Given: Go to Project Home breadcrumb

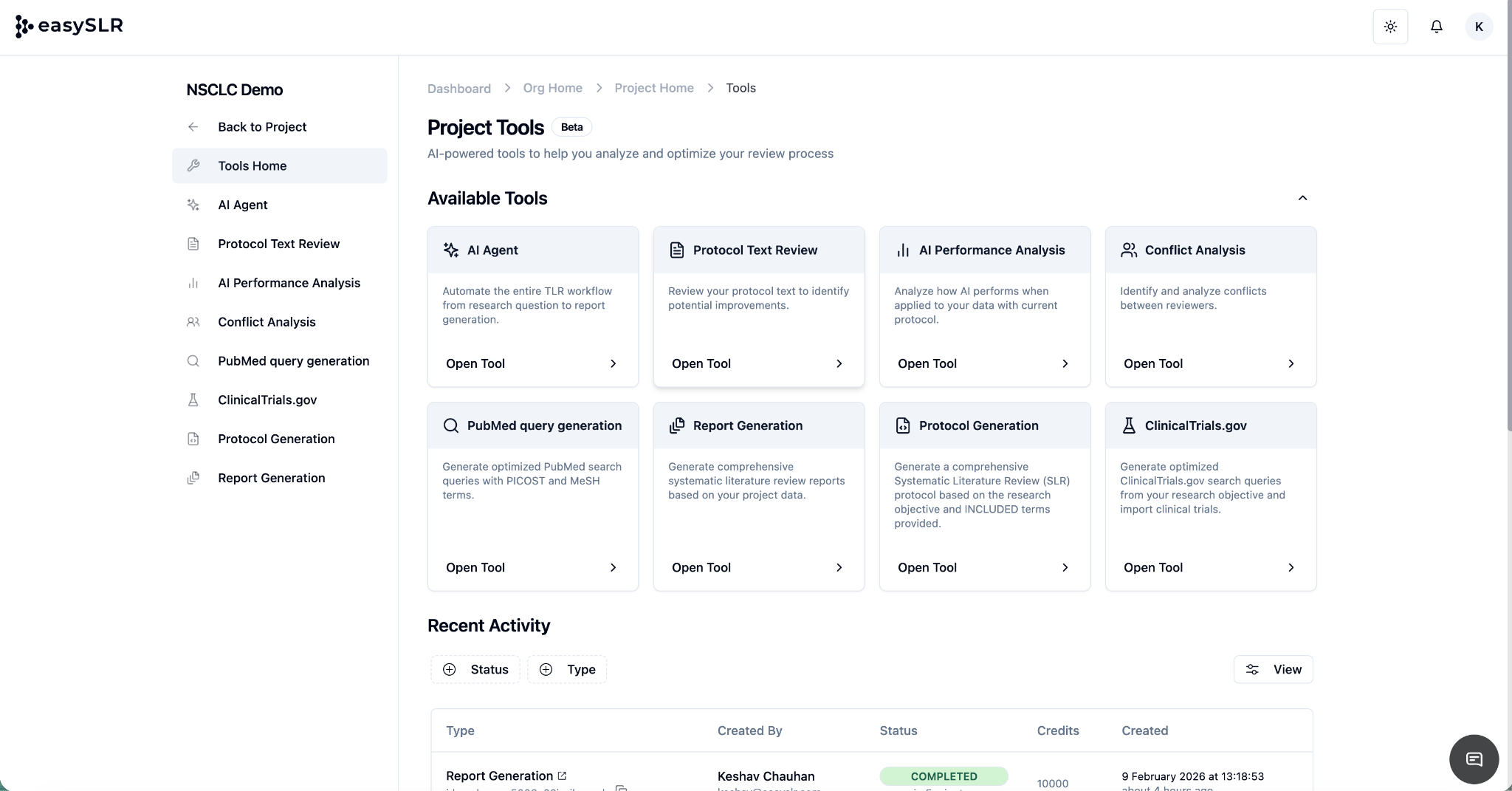Looking at the screenshot, I should 653,88.
